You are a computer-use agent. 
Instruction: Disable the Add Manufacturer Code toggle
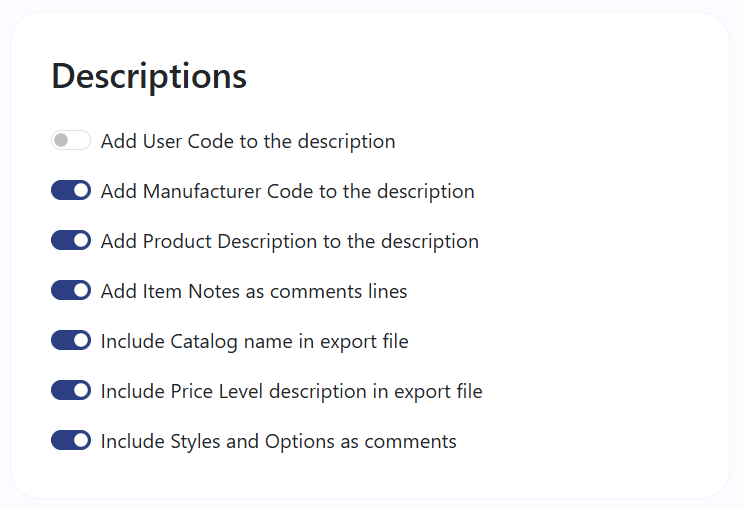pos(71,191)
